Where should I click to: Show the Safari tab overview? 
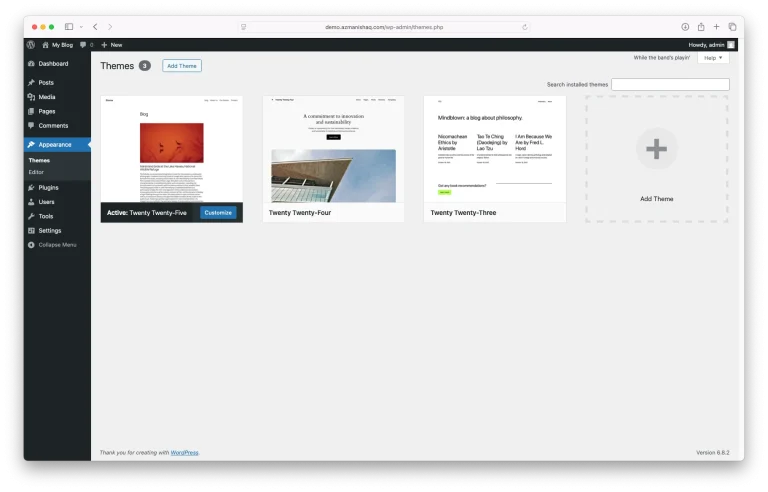[x=732, y=27]
